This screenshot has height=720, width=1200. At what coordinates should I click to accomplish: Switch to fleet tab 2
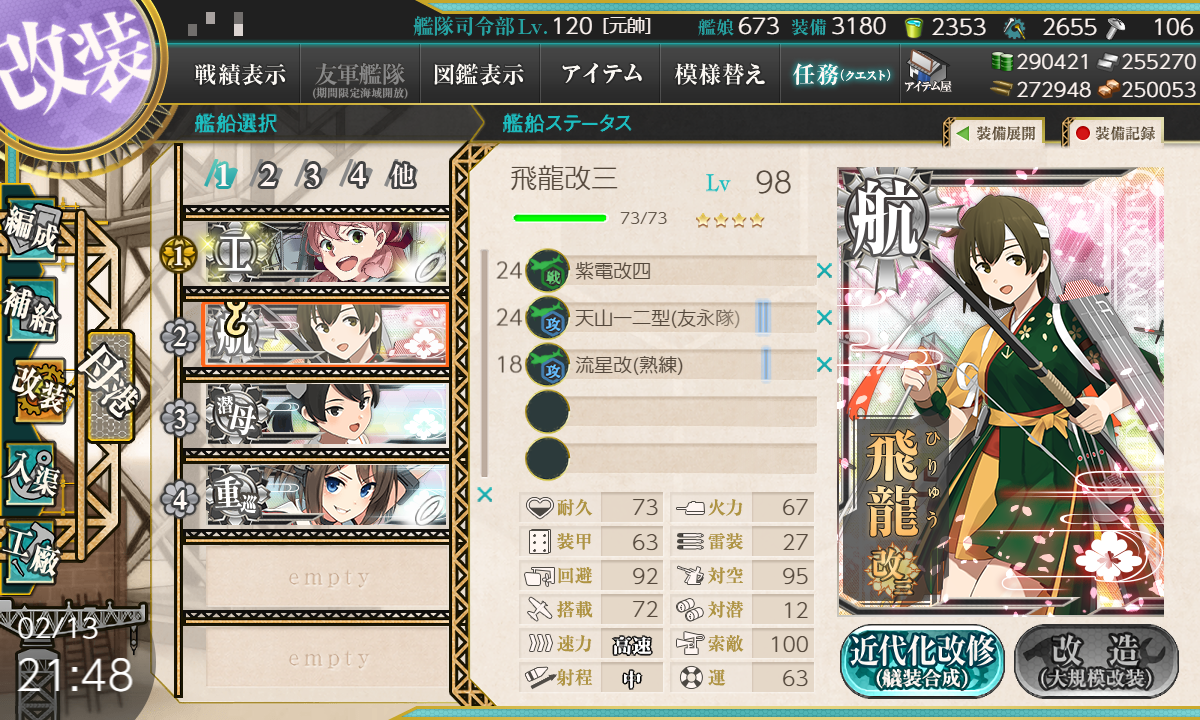267,176
